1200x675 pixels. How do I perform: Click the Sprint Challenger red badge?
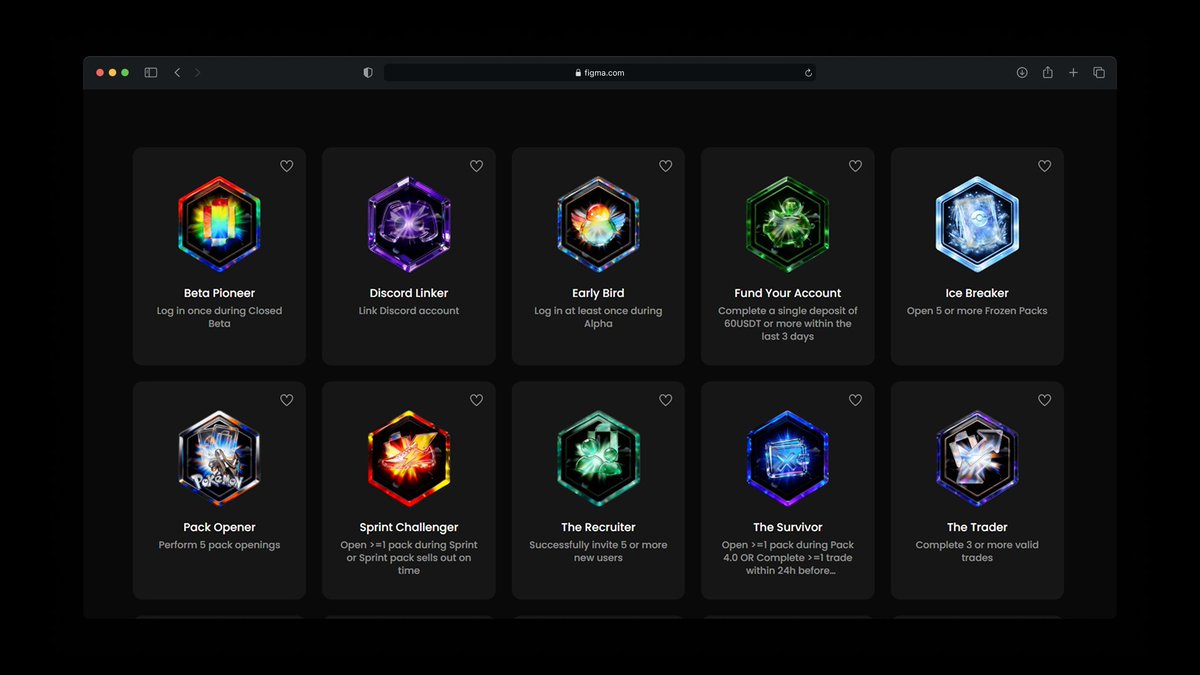click(409, 458)
